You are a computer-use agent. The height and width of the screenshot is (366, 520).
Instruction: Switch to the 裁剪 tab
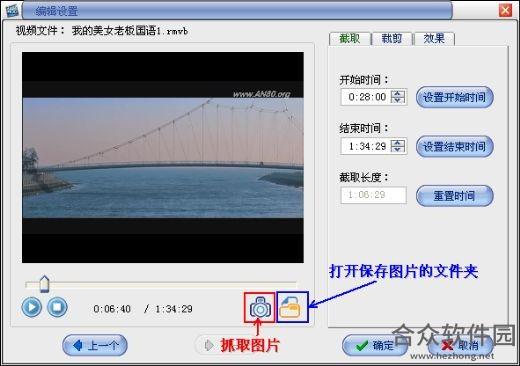coord(392,39)
